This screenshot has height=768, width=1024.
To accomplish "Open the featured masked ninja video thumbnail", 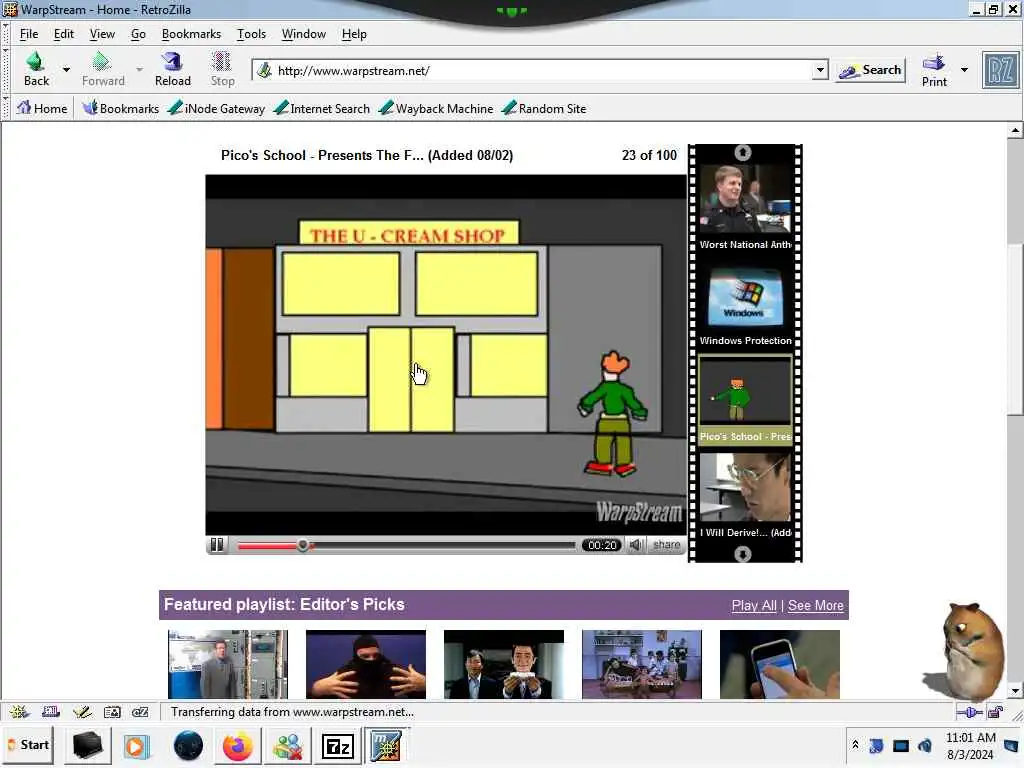I will (366, 664).
